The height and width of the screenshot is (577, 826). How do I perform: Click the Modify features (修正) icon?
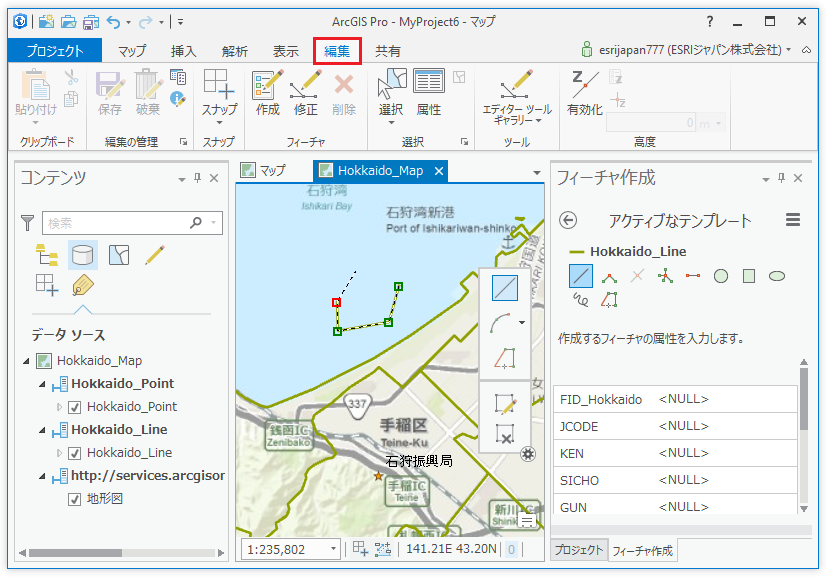coord(306,84)
